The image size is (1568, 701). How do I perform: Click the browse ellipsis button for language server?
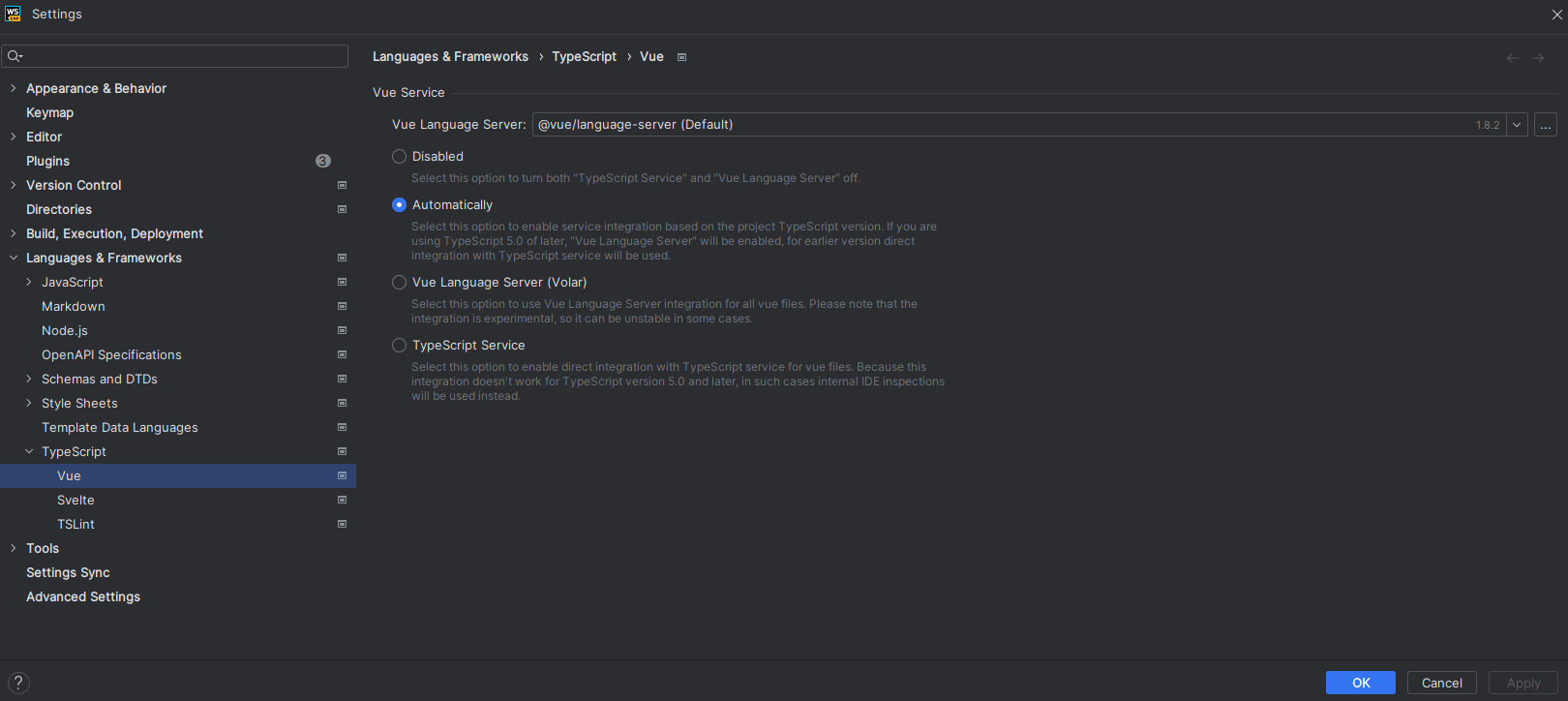[1546, 125]
